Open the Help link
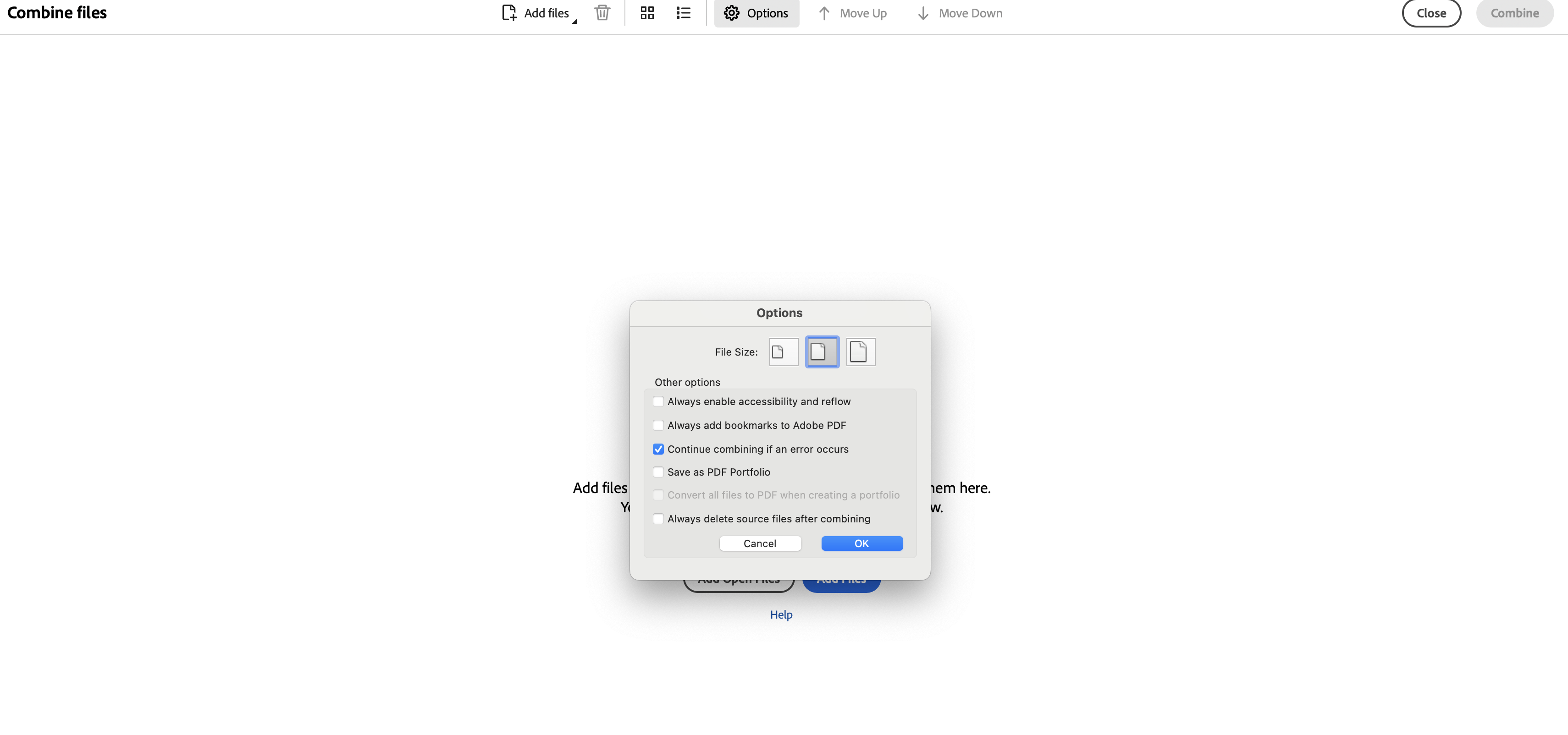 (x=781, y=614)
